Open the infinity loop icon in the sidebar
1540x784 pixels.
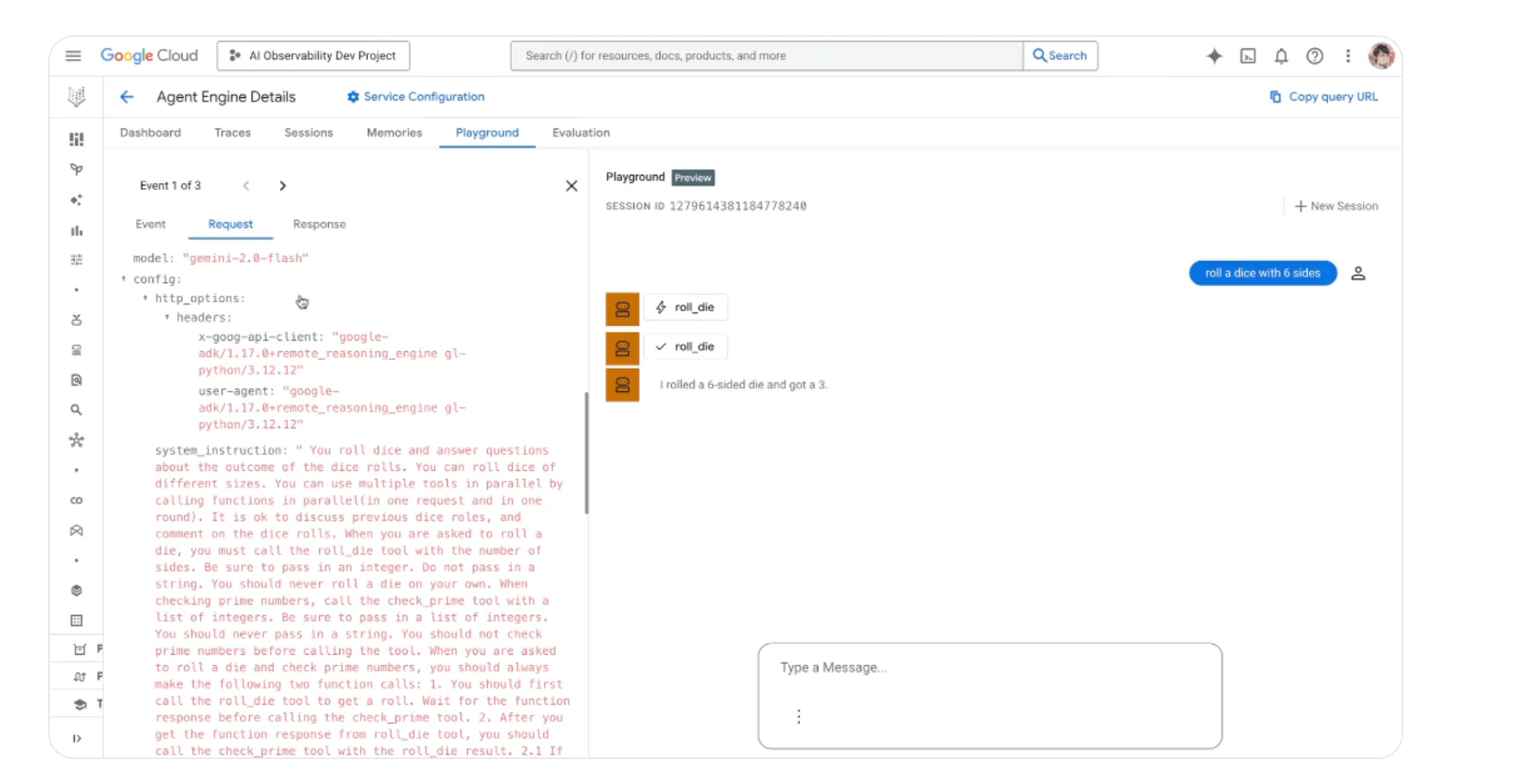tap(76, 500)
